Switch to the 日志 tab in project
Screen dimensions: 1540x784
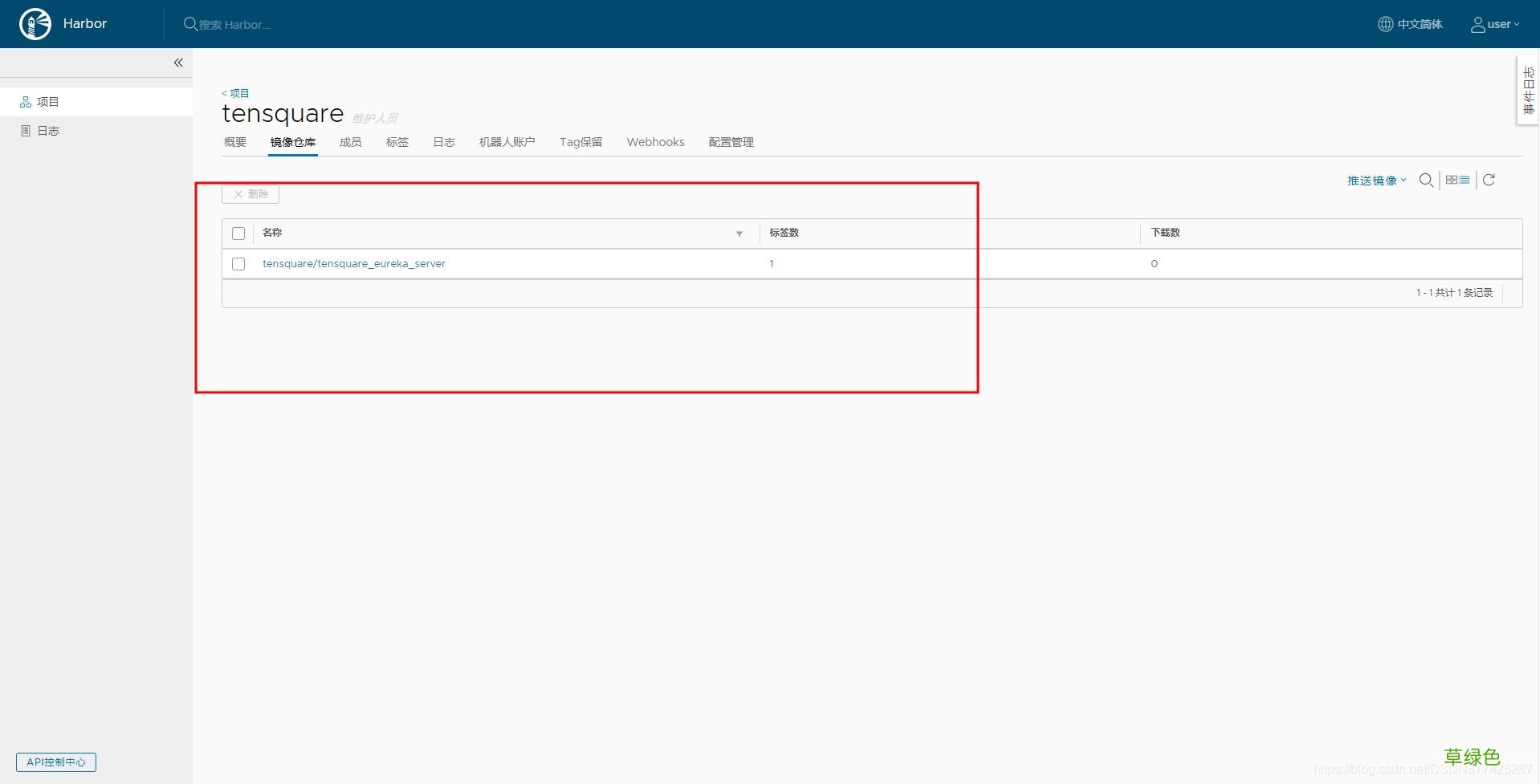click(x=444, y=142)
